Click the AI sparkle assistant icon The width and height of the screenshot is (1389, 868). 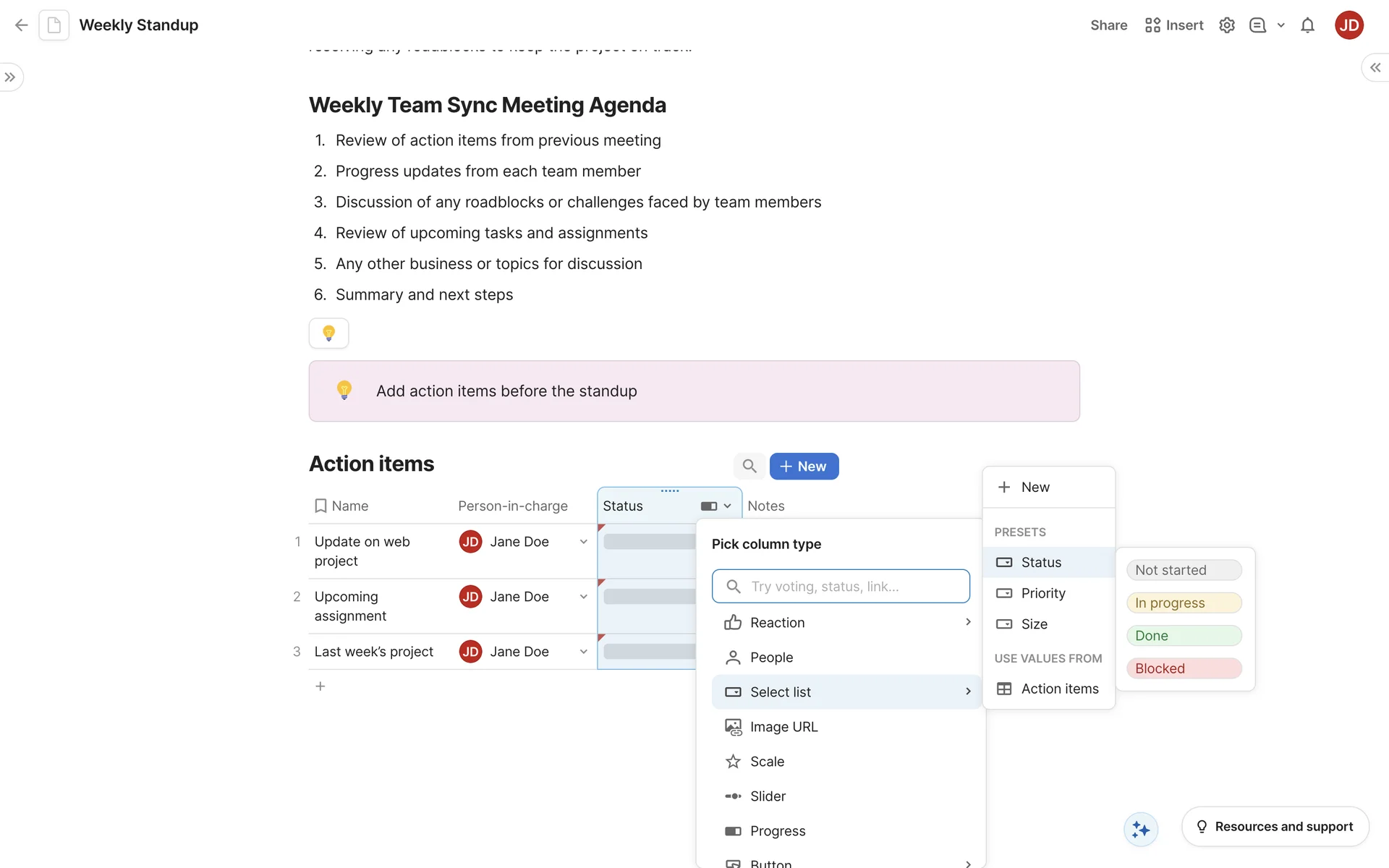coord(1141,829)
